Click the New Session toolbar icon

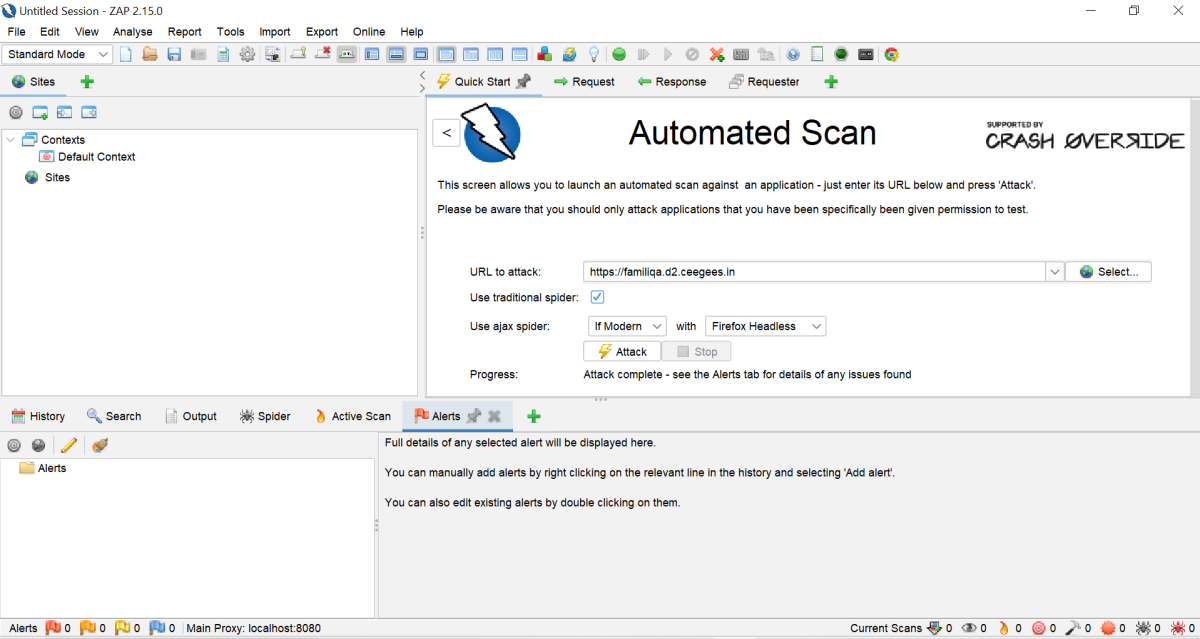[x=126, y=54]
